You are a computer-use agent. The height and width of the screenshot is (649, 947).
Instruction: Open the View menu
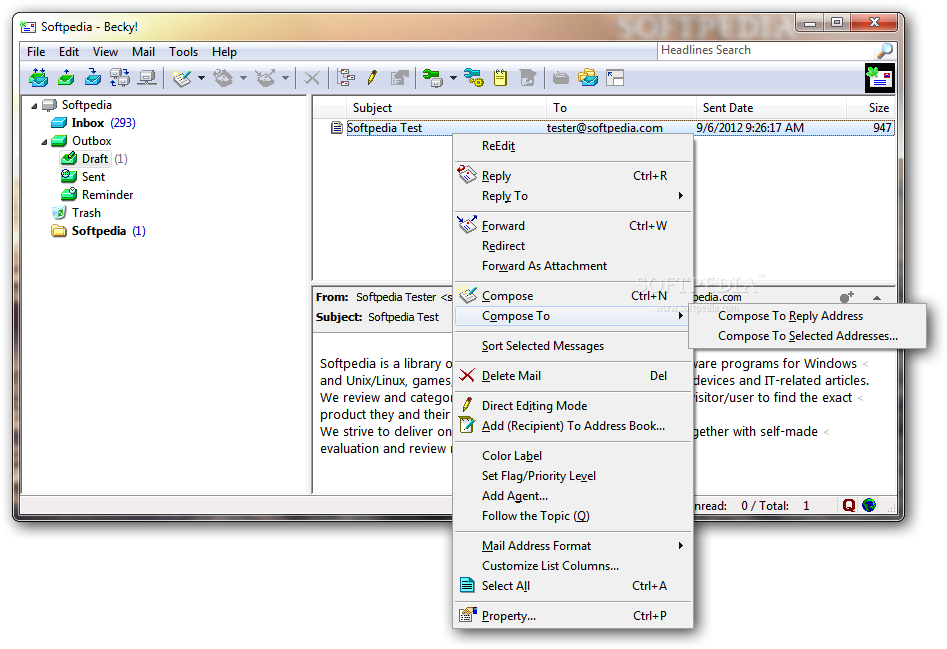(x=105, y=52)
